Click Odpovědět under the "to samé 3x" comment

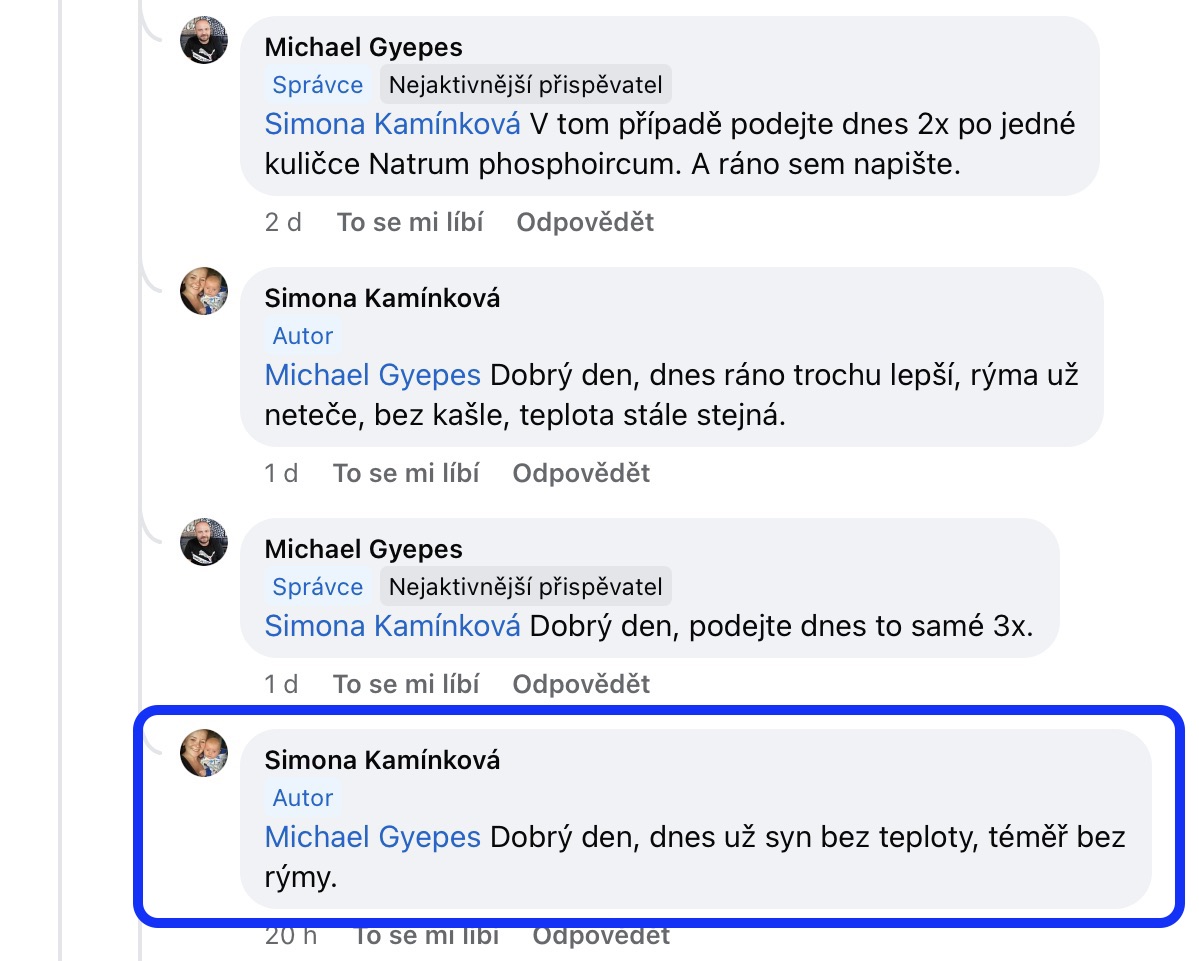[x=581, y=684]
